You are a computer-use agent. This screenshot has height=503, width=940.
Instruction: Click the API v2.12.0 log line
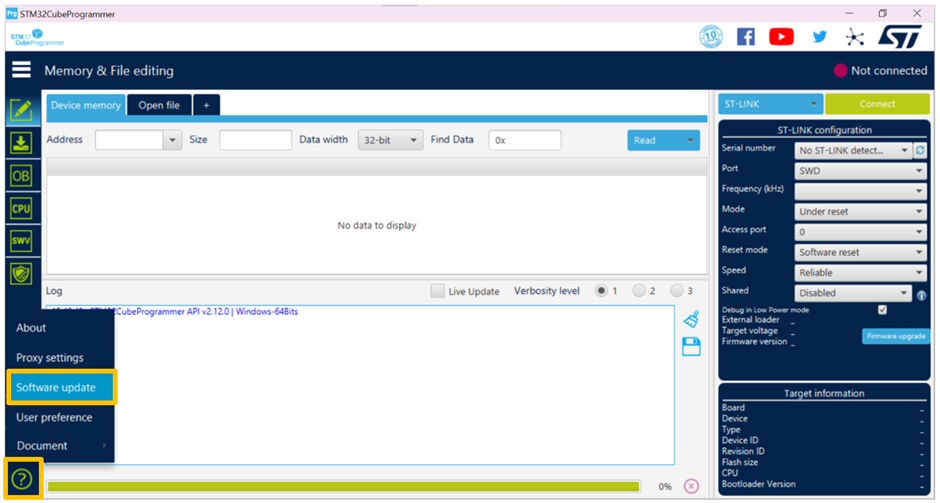(x=175, y=312)
